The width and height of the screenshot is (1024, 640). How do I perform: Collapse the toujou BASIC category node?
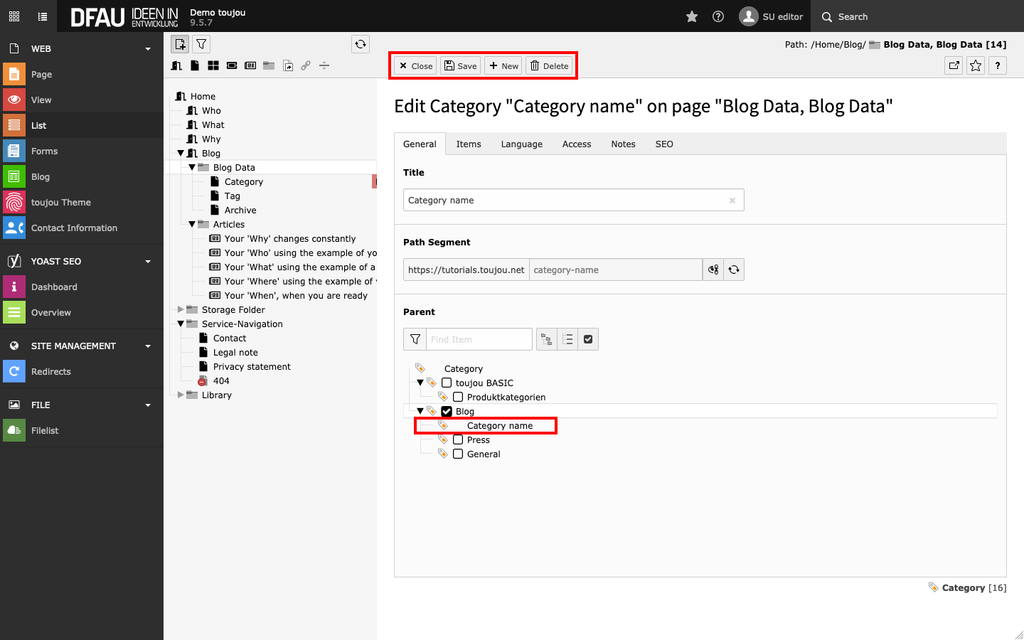coord(421,383)
